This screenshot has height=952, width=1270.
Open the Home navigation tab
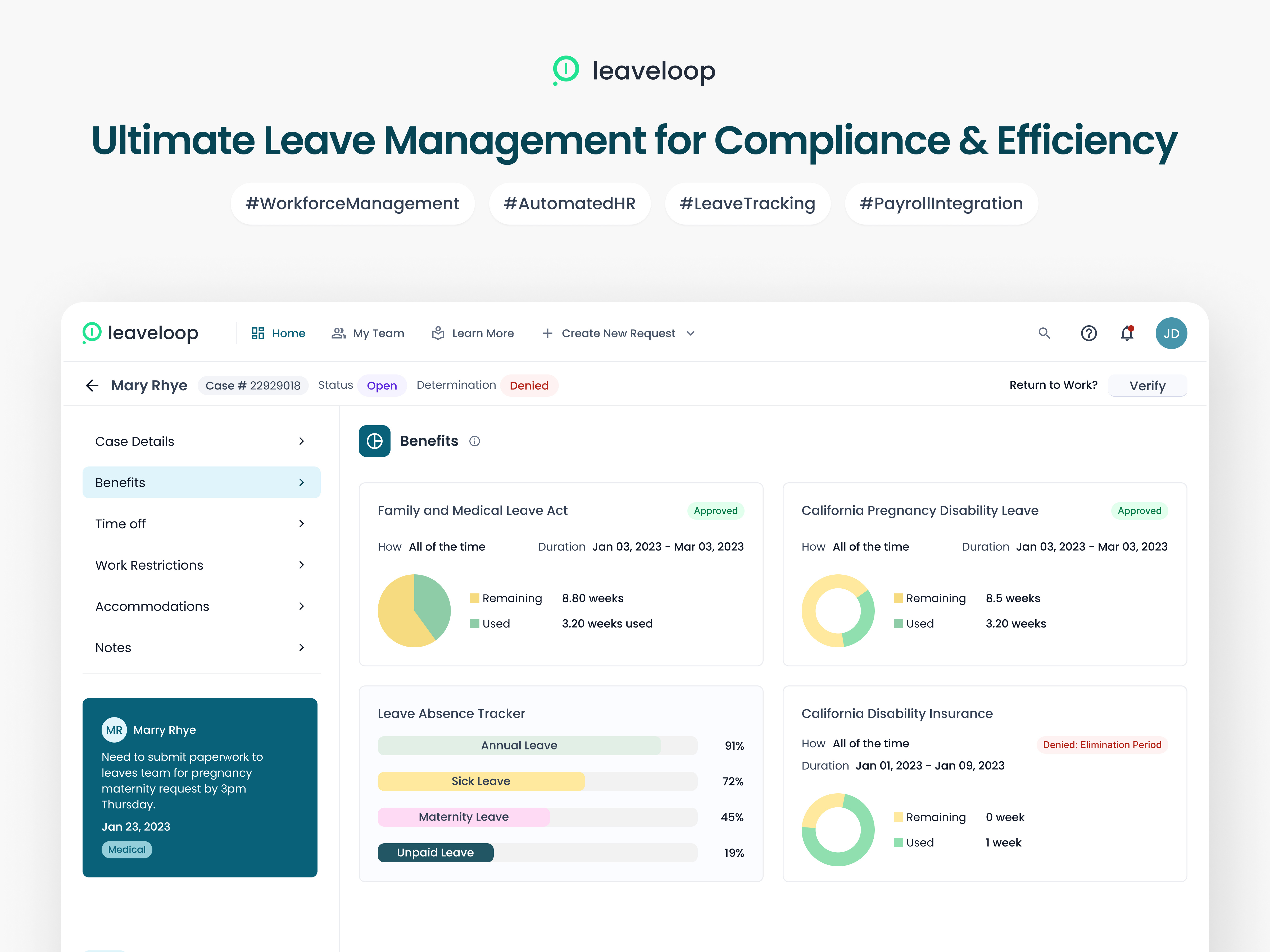(278, 333)
